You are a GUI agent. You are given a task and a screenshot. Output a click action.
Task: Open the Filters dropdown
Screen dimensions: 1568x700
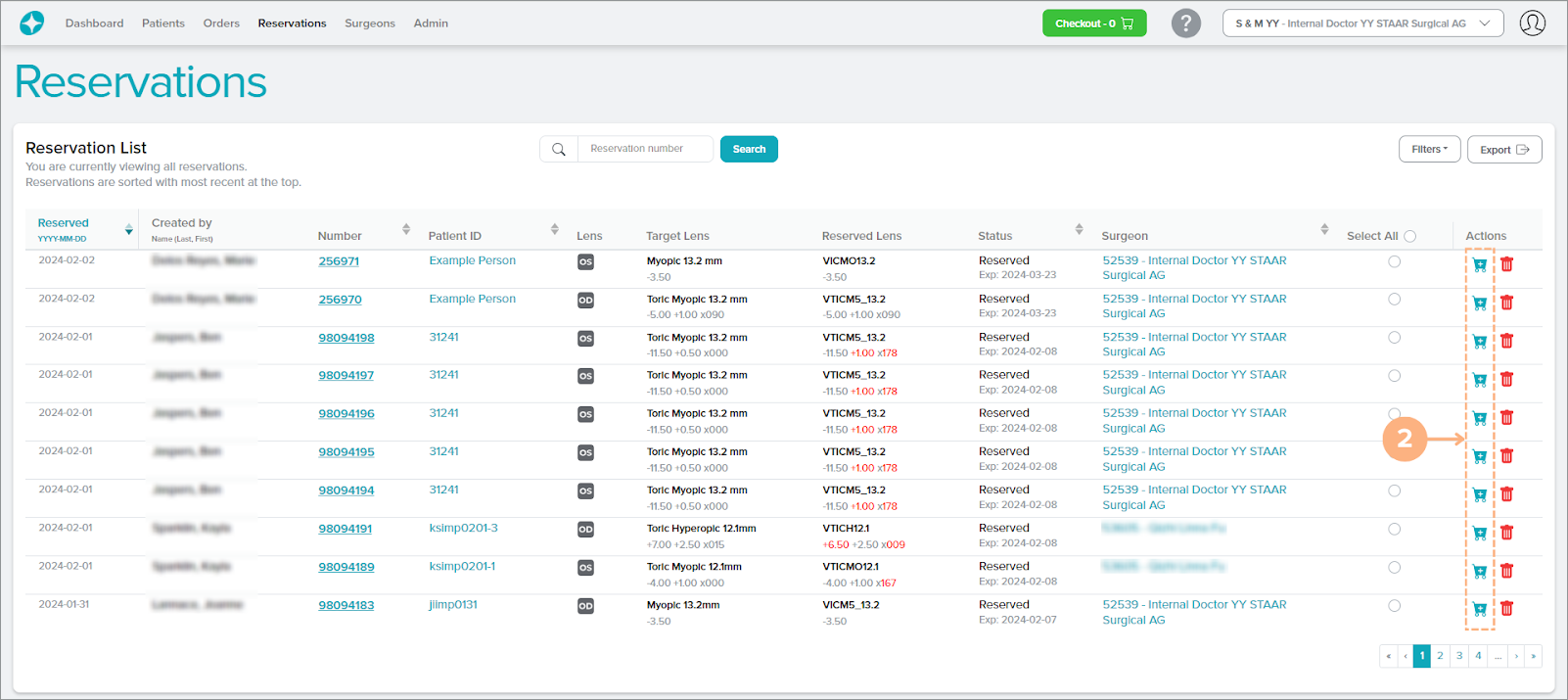1429,149
